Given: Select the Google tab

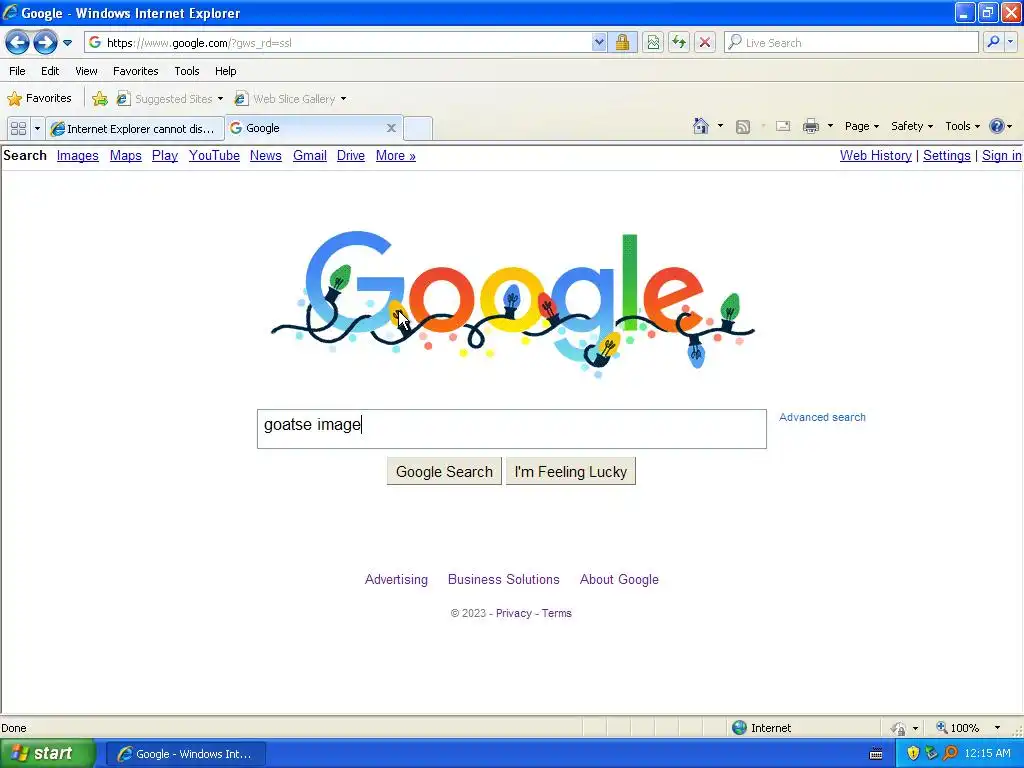Looking at the screenshot, I should tap(307, 128).
